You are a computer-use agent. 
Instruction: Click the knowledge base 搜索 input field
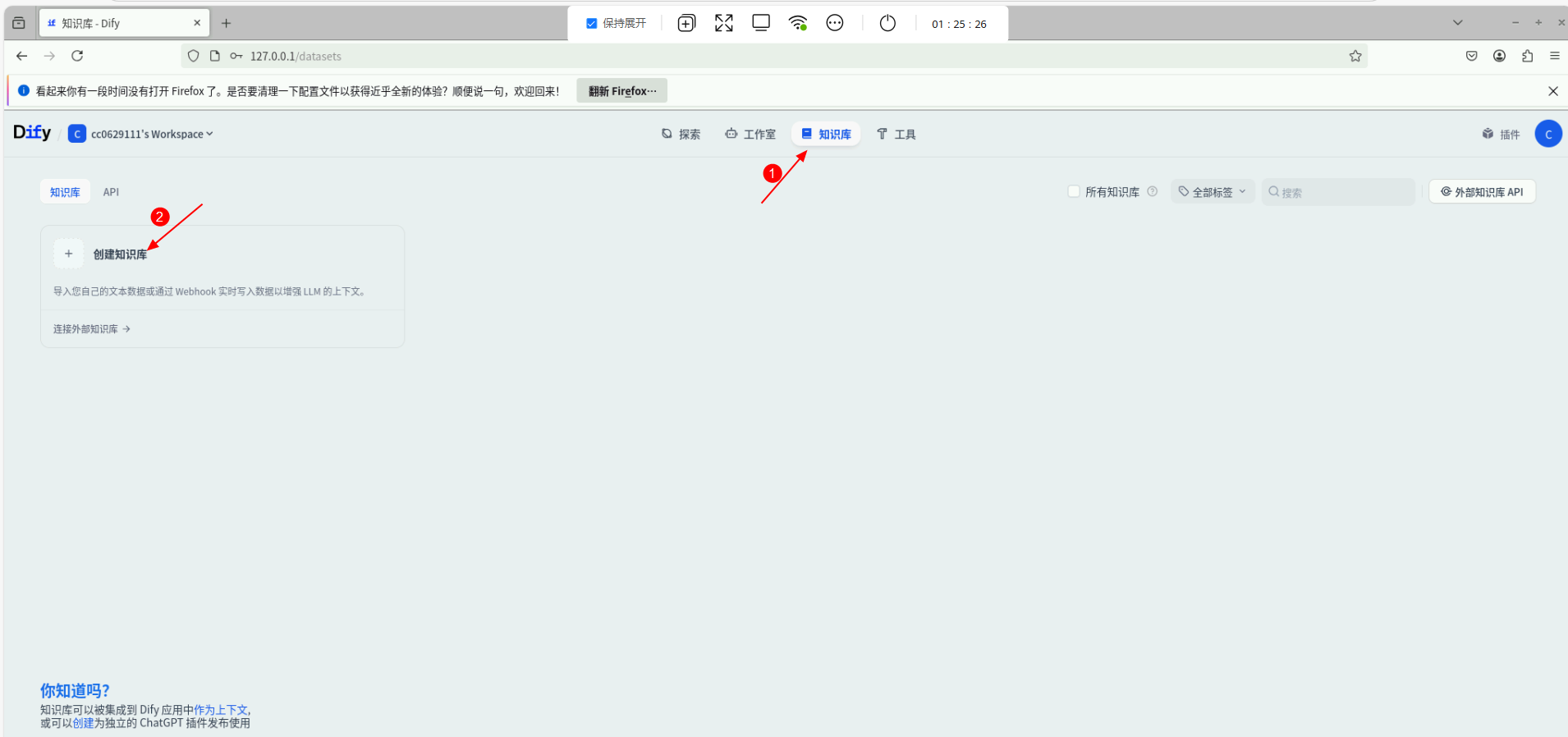click(x=1339, y=192)
